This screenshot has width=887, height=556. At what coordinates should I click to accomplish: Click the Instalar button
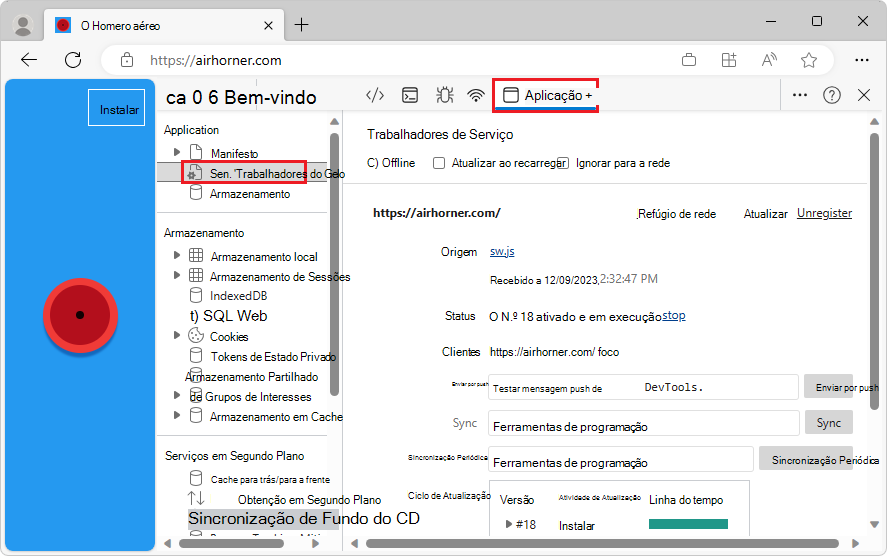(117, 107)
